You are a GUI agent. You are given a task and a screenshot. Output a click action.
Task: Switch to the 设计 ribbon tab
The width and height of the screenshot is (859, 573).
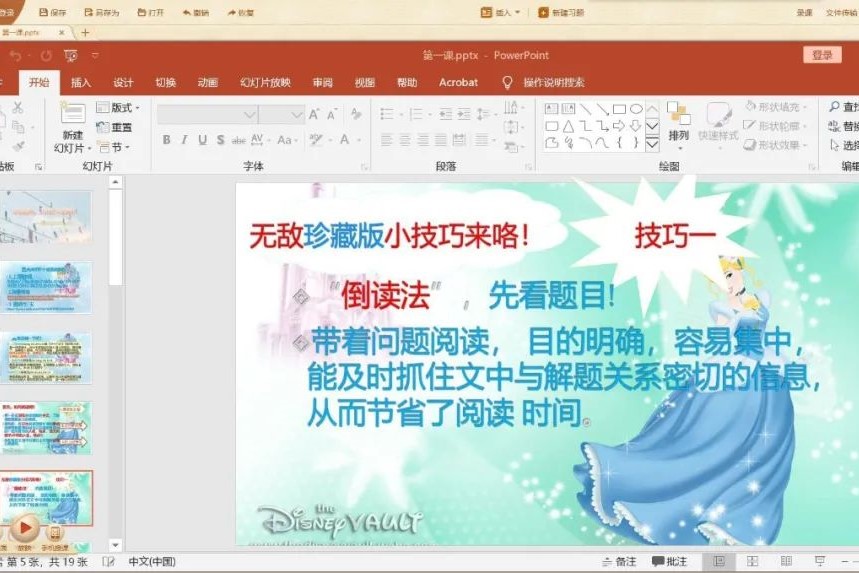(123, 83)
